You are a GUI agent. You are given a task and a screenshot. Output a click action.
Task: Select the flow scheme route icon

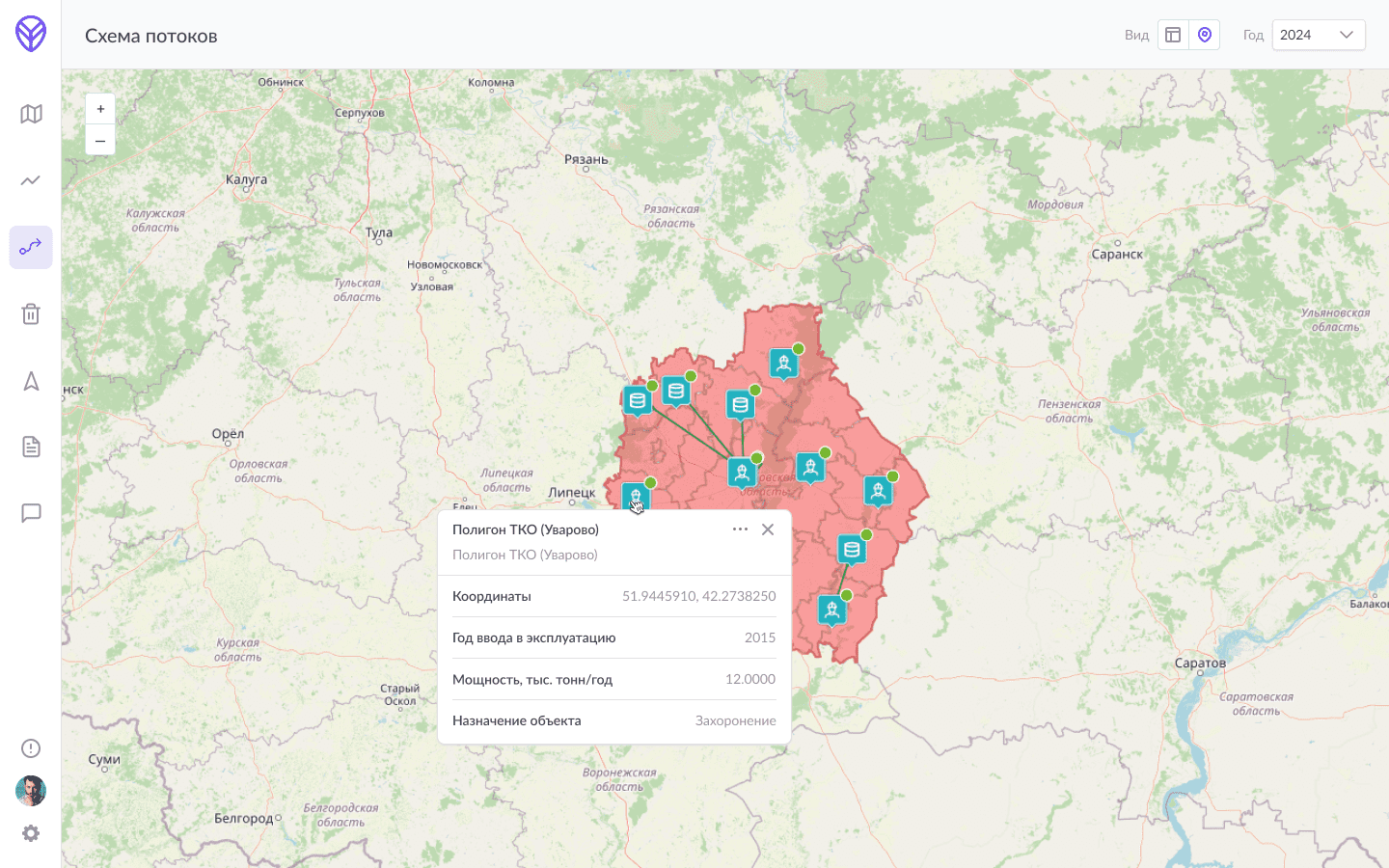click(31, 247)
